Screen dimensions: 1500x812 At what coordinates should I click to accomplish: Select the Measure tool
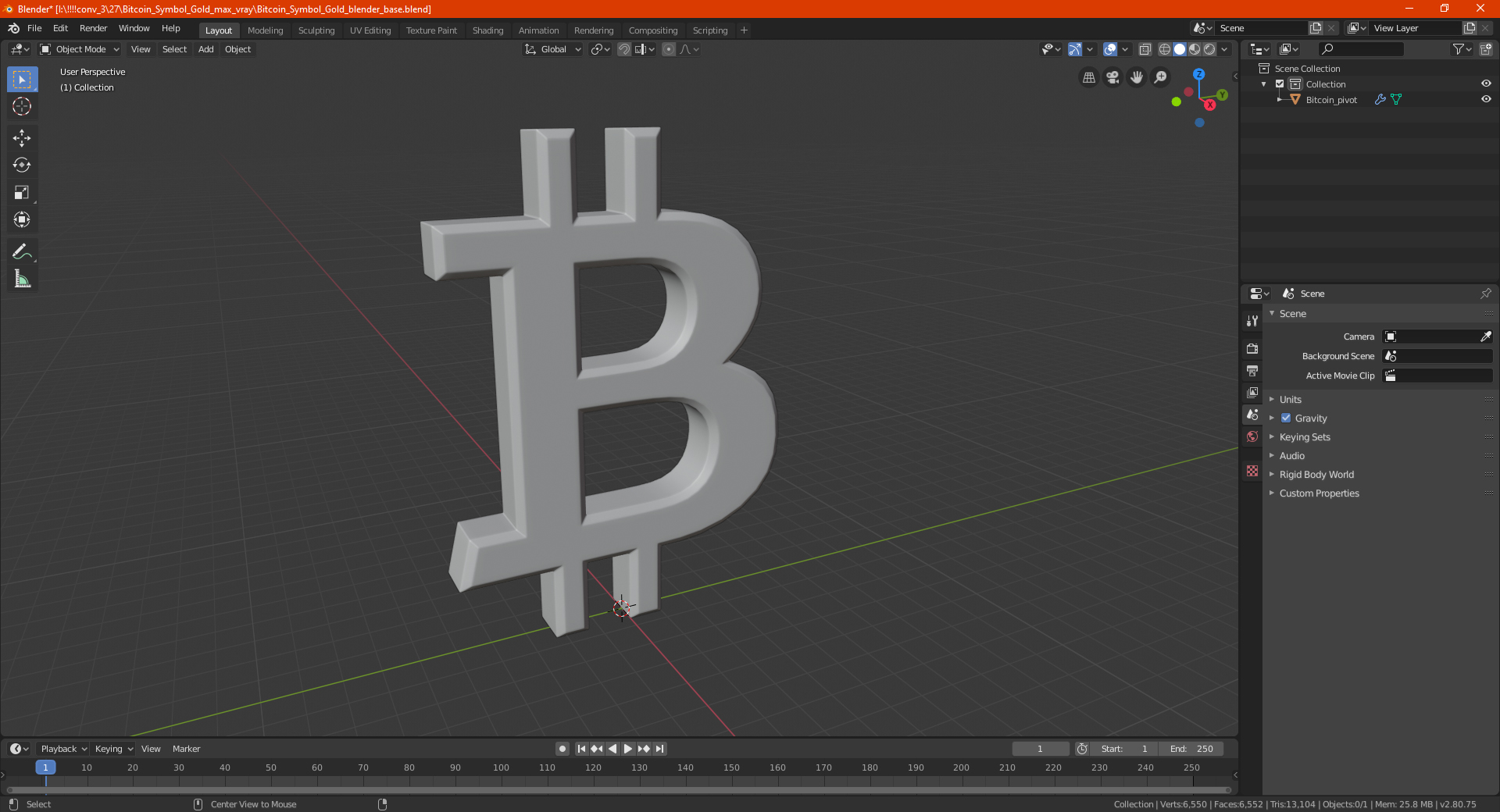tap(22, 279)
